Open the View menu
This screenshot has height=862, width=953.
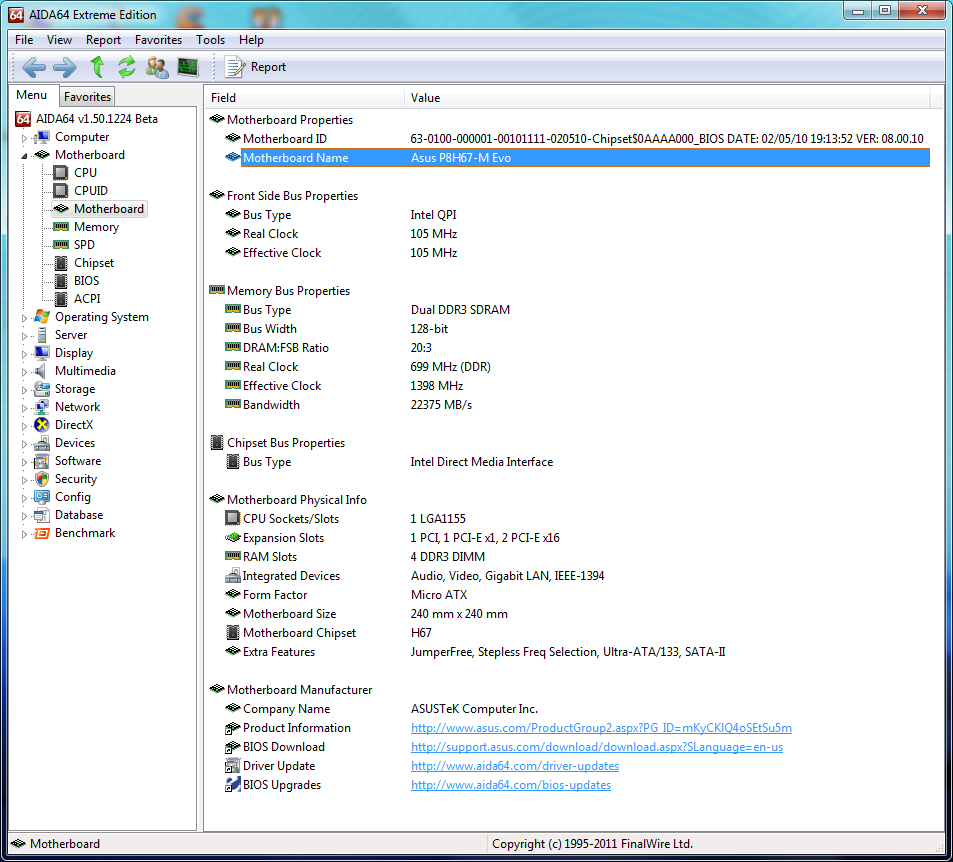point(59,40)
